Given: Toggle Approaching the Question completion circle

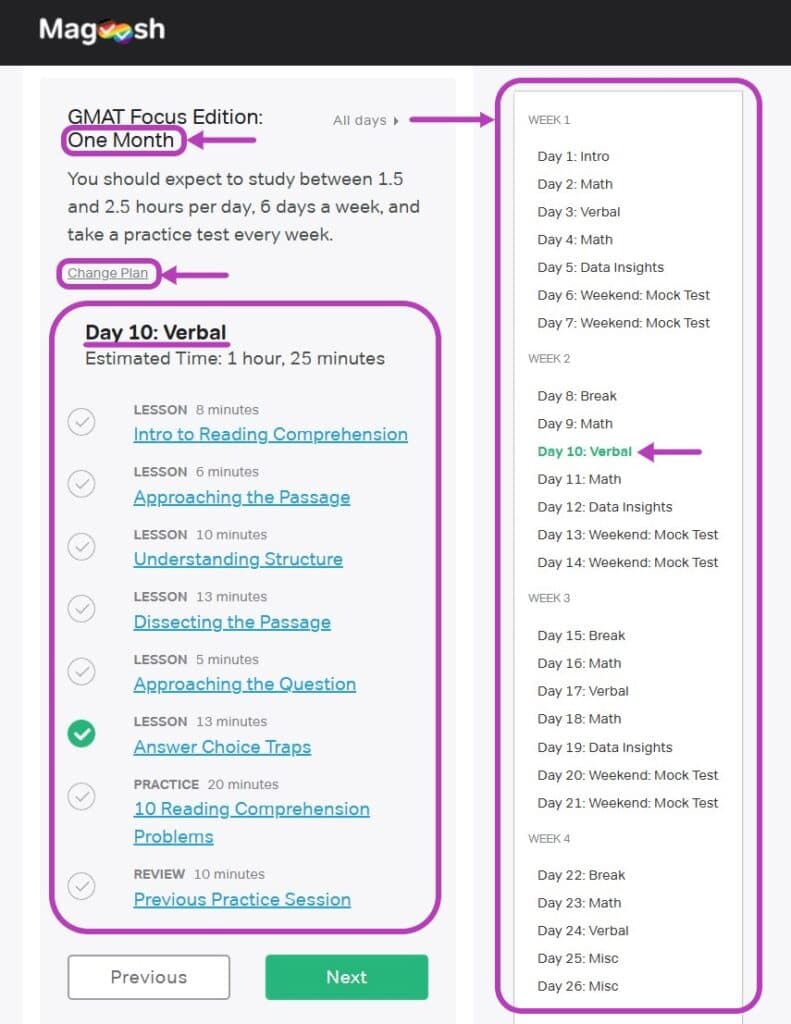Looking at the screenshot, I should (82, 672).
